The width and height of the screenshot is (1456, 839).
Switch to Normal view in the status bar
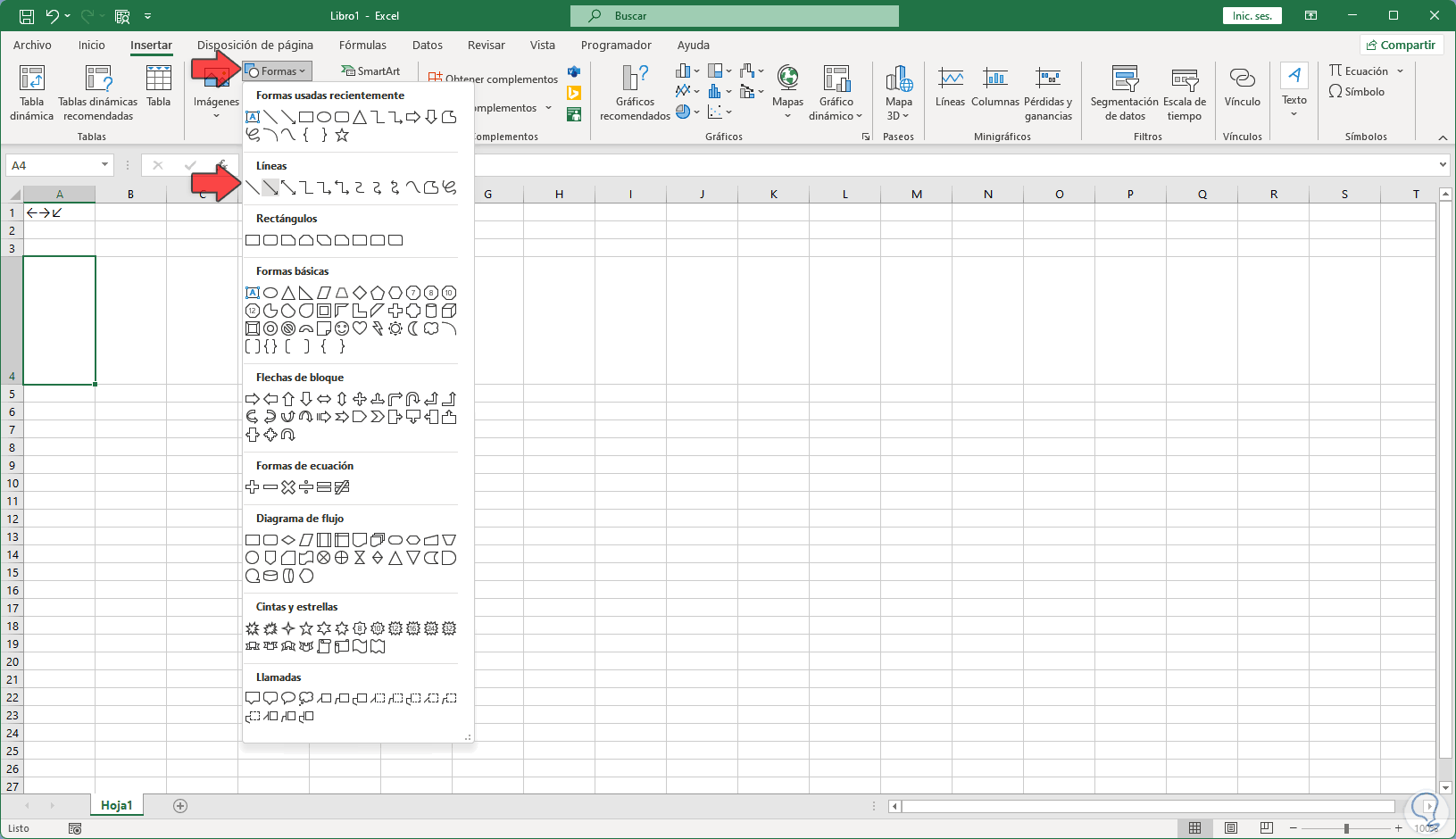click(x=1194, y=828)
